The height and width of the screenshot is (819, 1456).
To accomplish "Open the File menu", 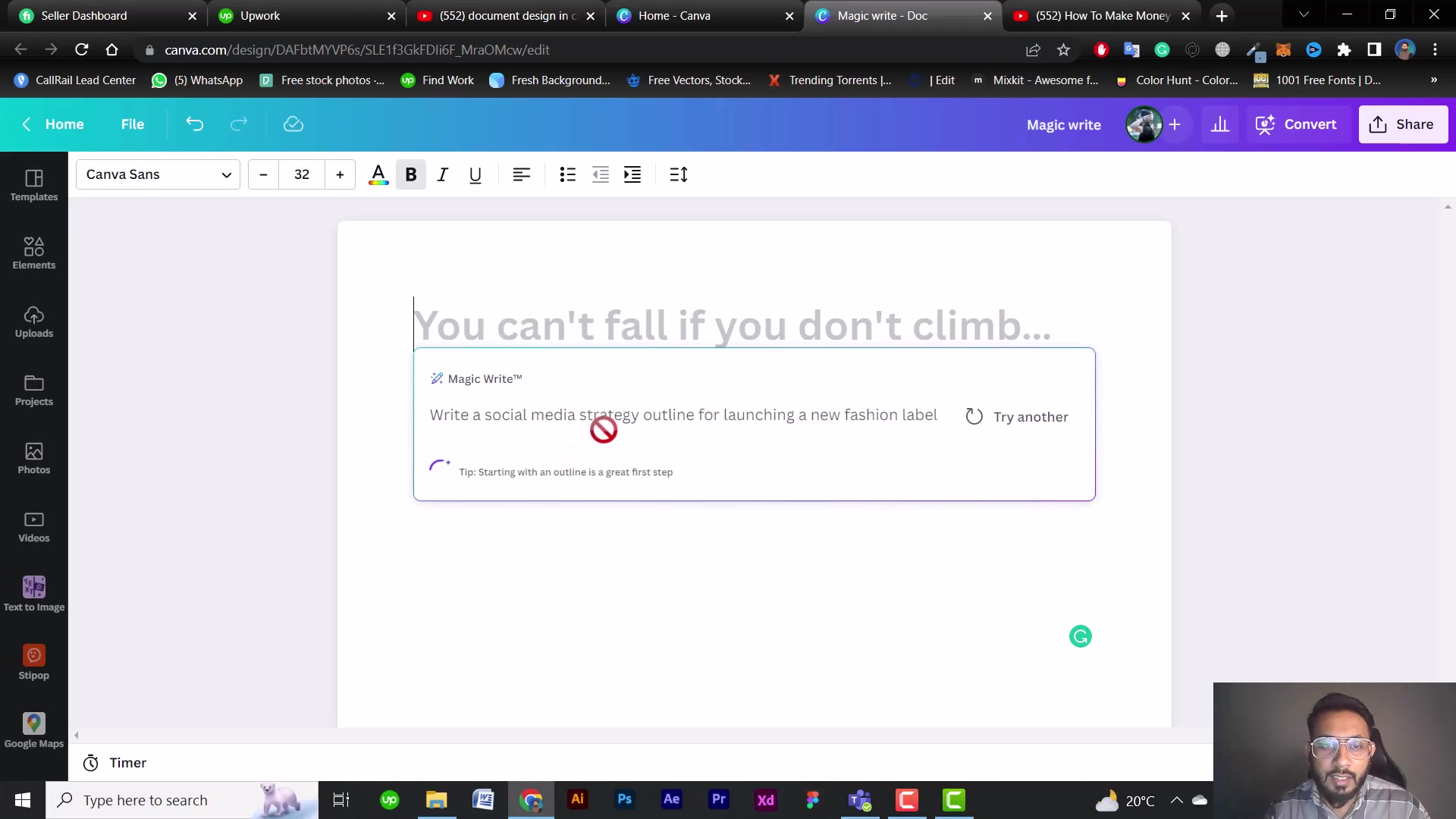I will pyautogui.click(x=133, y=124).
